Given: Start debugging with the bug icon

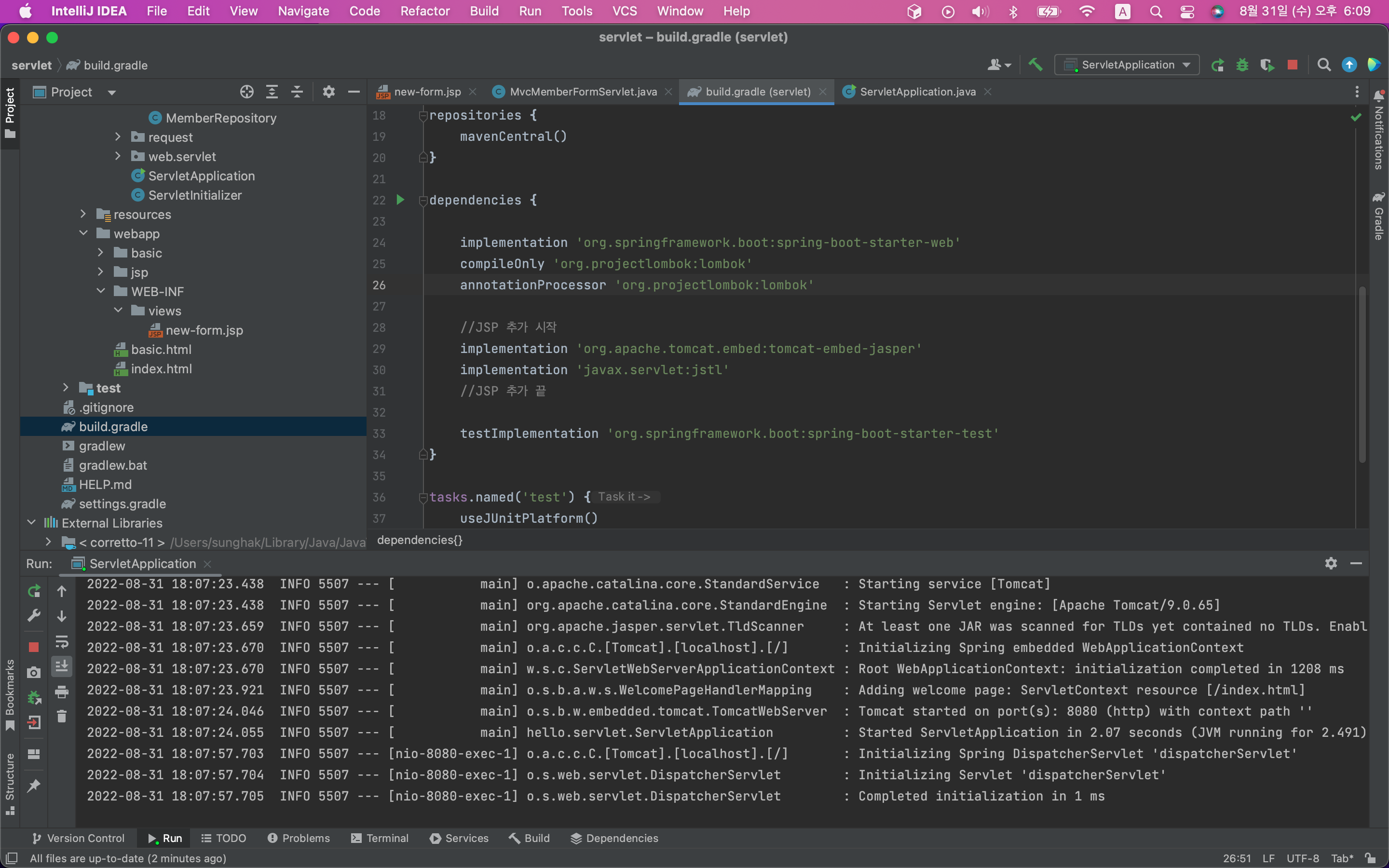Looking at the screenshot, I should [x=1242, y=65].
